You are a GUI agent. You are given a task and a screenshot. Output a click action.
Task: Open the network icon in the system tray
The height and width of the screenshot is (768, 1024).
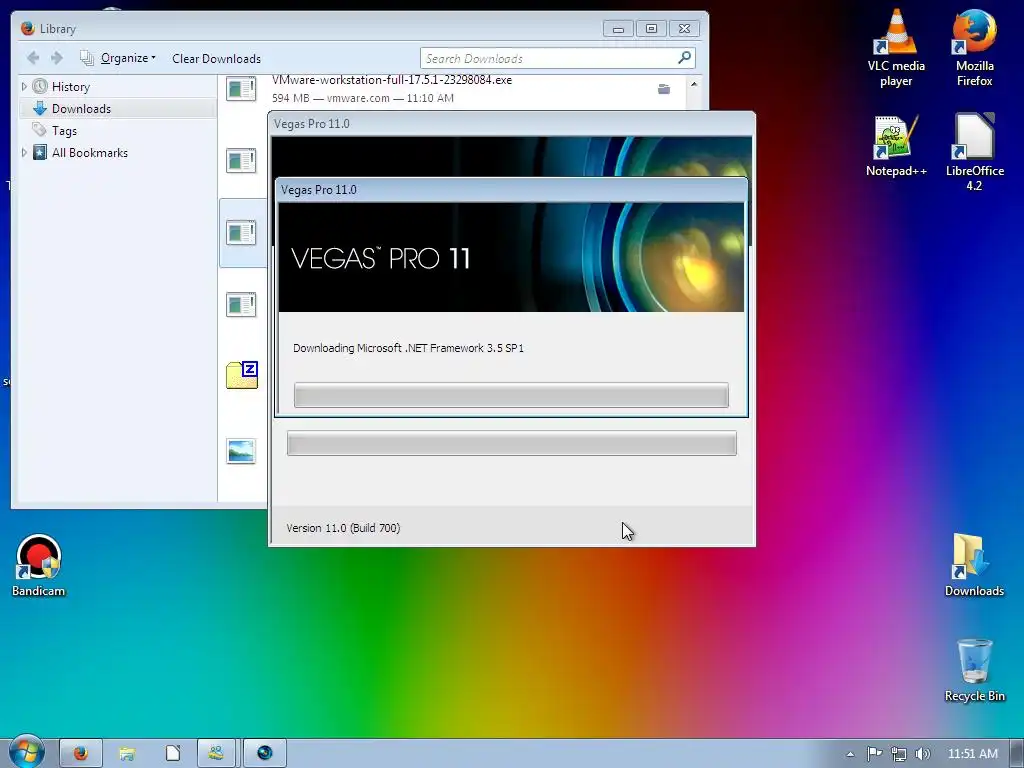(899, 754)
